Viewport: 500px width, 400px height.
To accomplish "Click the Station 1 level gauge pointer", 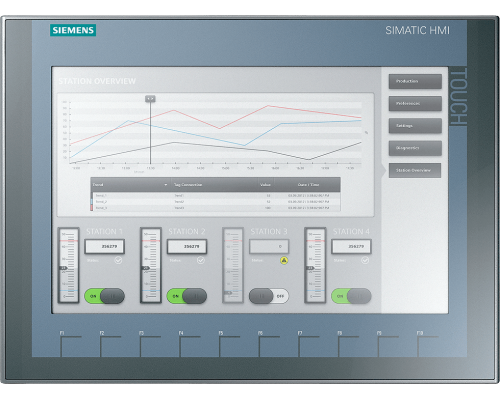I will [x=63, y=268].
